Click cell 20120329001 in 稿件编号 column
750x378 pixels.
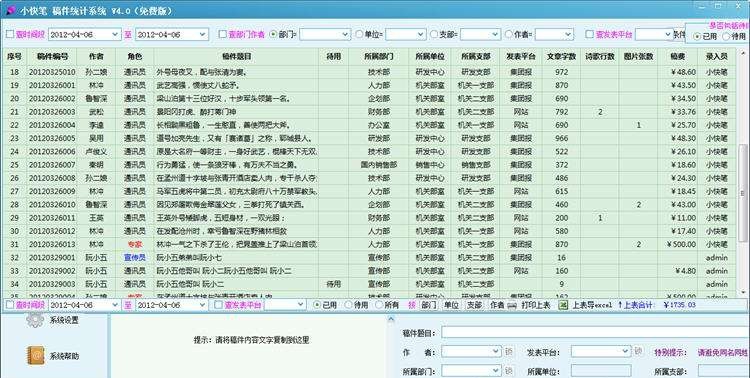click(x=52, y=257)
